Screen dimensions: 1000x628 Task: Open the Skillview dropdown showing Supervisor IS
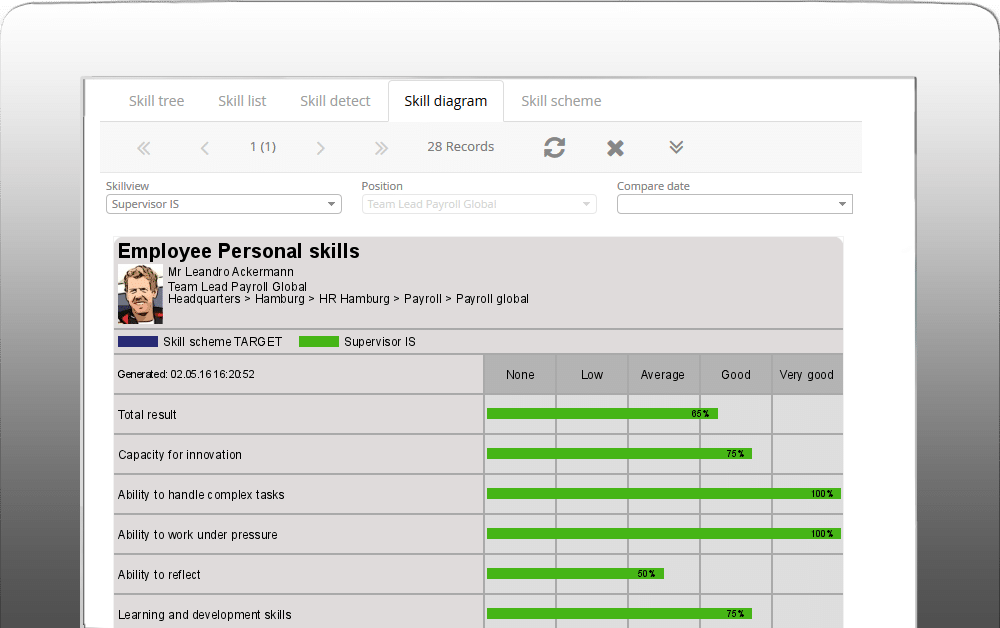tap(224, 204)
